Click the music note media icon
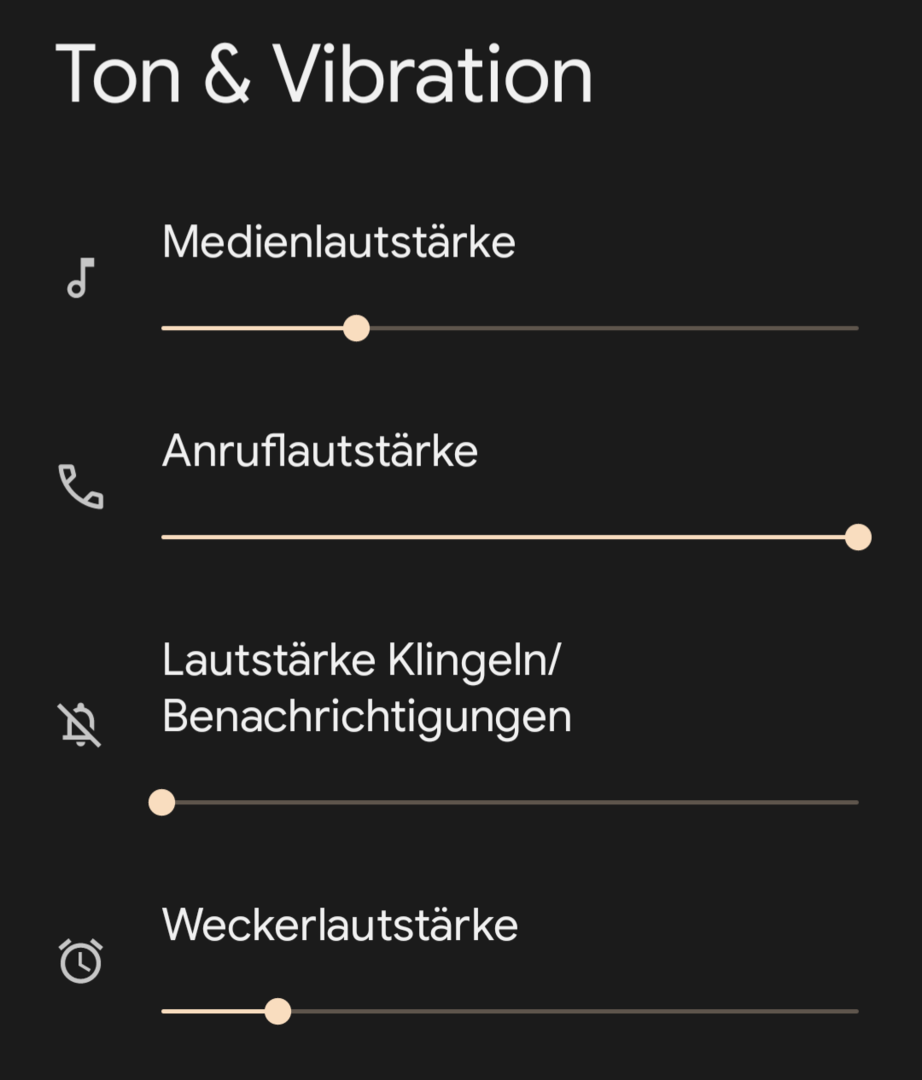This screenshot has height=1080, width=922. coord(81,278)
